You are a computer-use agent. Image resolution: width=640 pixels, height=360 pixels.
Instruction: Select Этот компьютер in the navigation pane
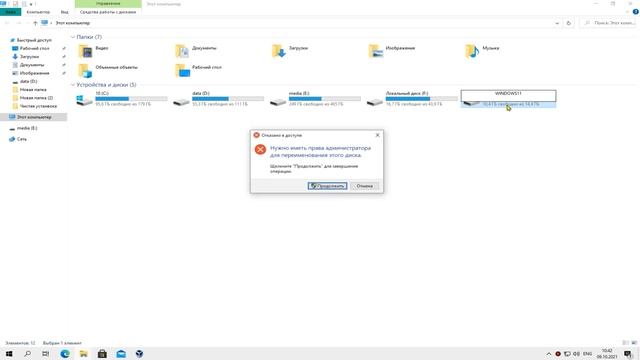(33, 117)
